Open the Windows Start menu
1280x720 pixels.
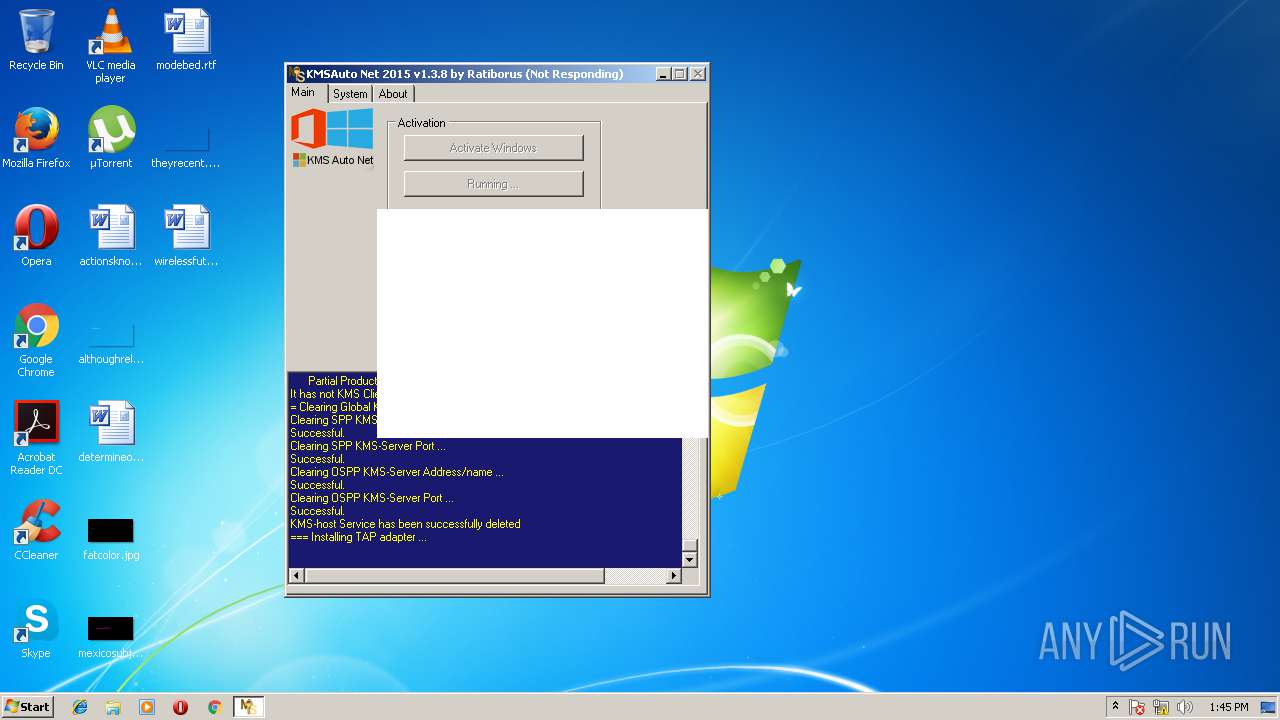point(28,707)
